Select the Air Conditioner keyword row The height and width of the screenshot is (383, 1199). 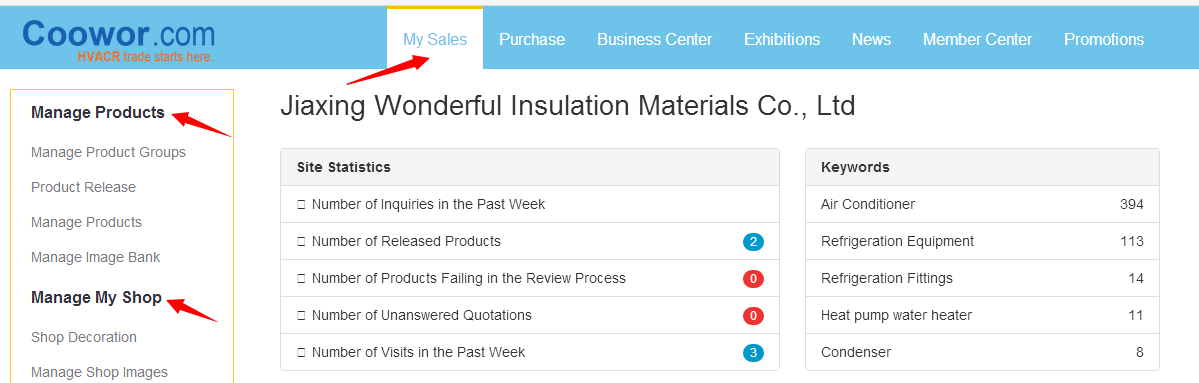982,204
